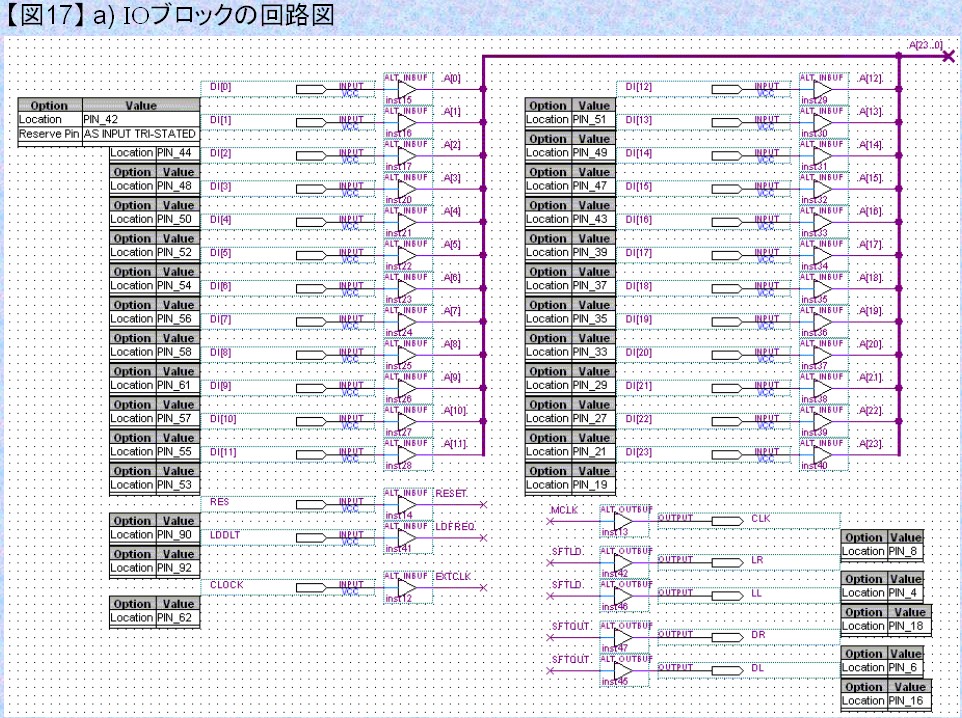Click the ALT_INBUF buffer inst20
This screenshot has width=962, height=718.
408,188
